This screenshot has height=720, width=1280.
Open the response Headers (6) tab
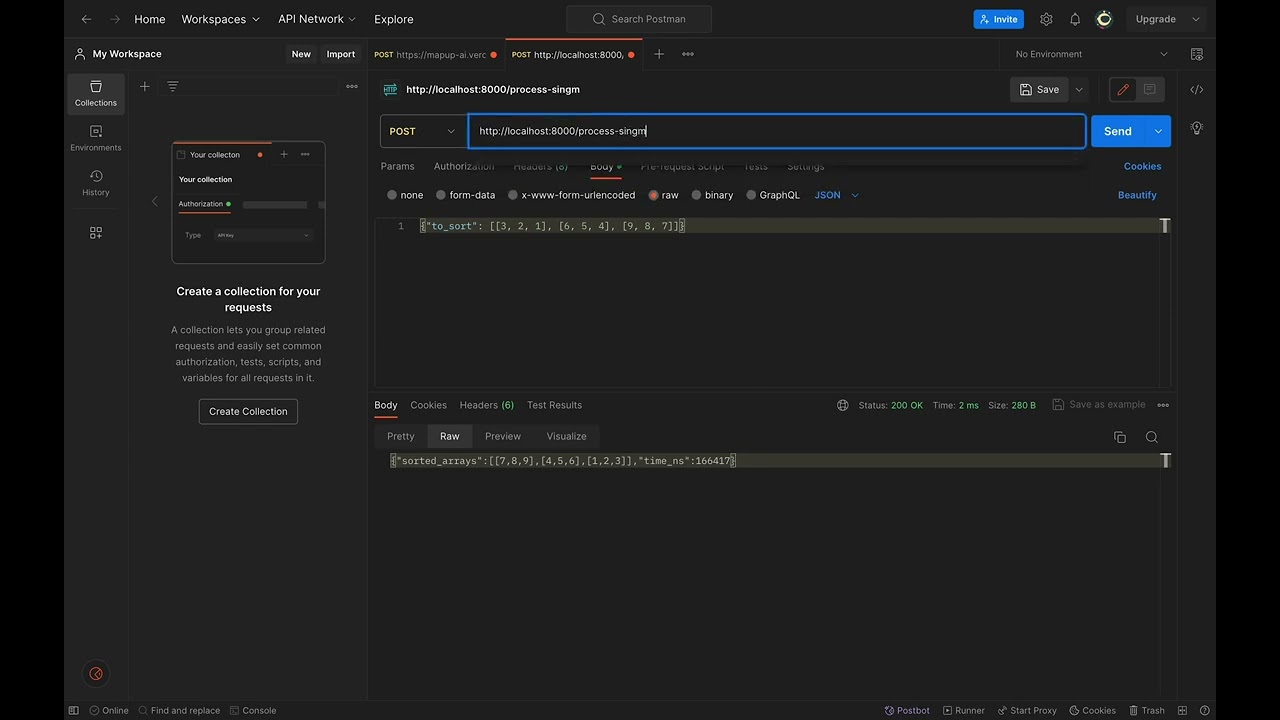(x=486, y=405)
